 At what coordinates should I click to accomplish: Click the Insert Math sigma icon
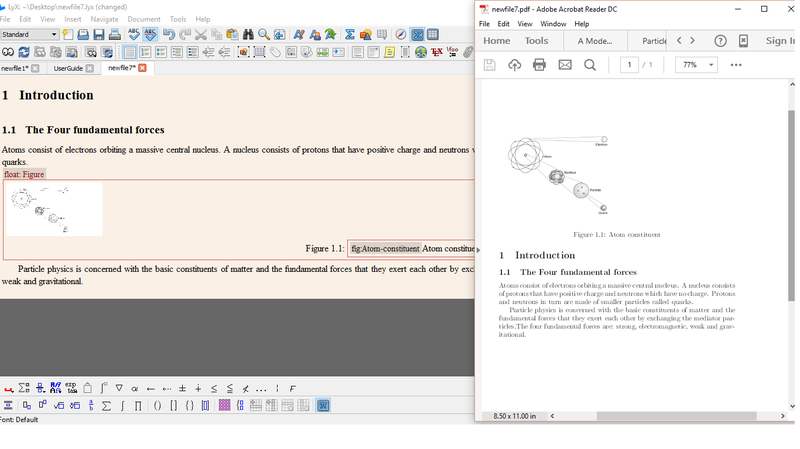pos(349,34)
